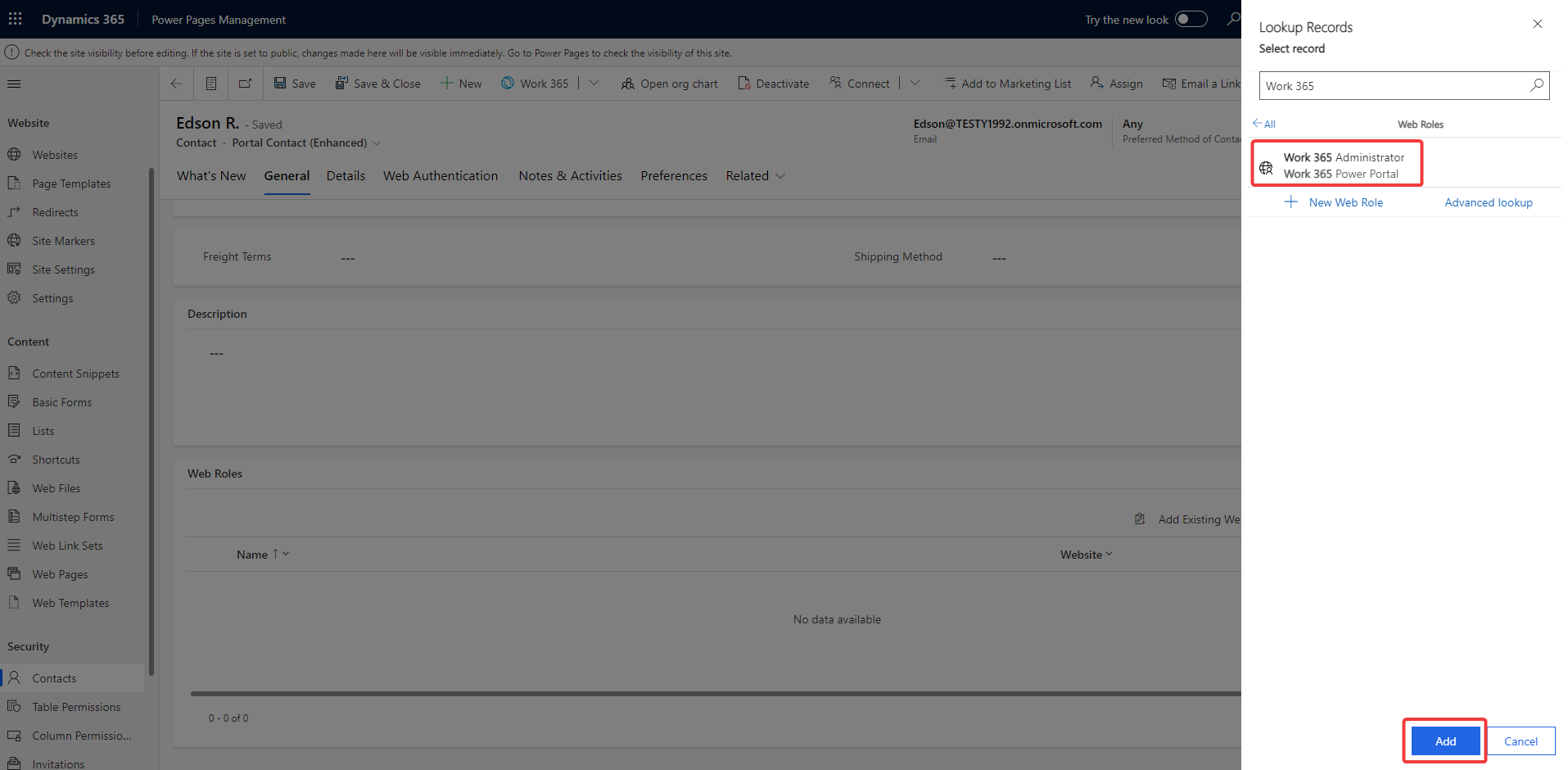Open Page Templates in sidebar

[x=72, y=183]
